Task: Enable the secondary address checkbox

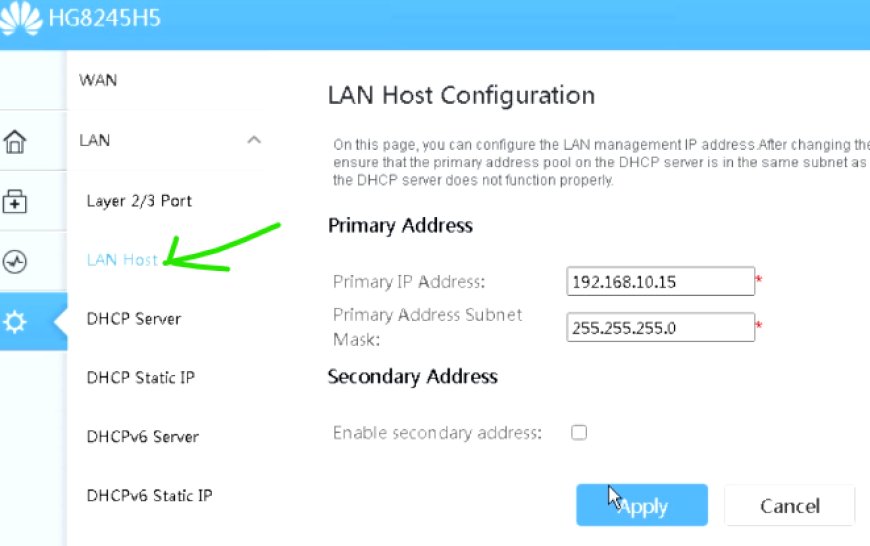Action: click(579, 432)
